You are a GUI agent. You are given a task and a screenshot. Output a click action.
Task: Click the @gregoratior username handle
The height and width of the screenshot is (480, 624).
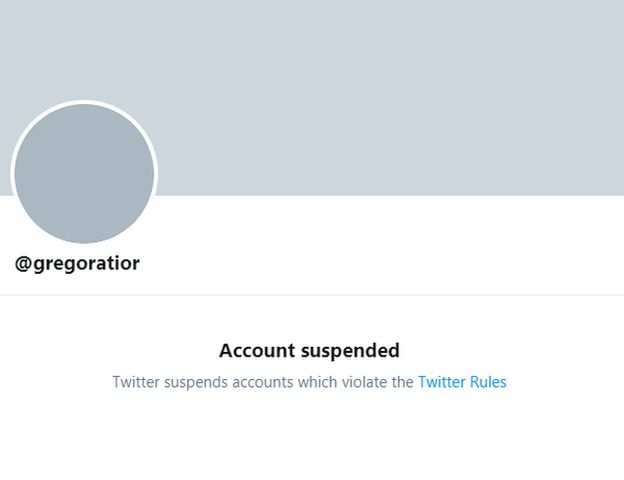tap(78, 264)
